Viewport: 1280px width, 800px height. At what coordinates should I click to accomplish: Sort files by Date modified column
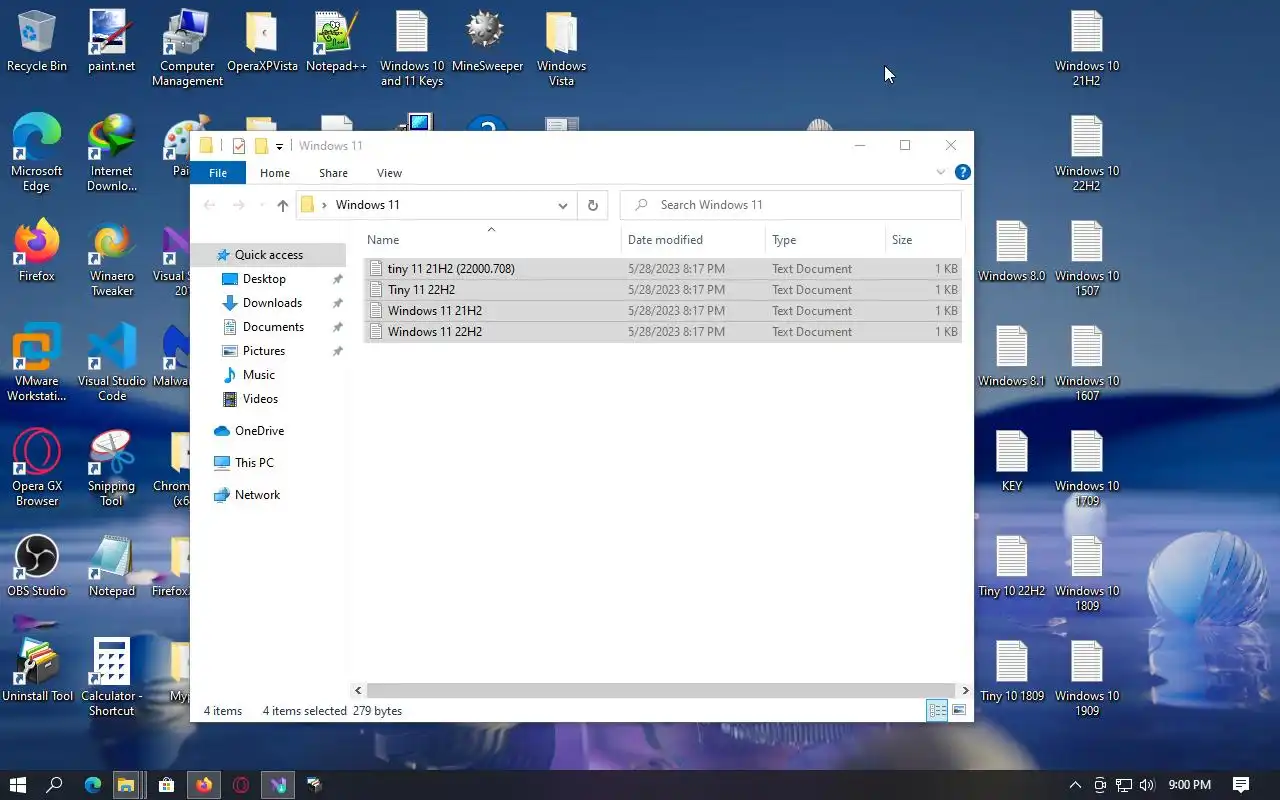693,240
